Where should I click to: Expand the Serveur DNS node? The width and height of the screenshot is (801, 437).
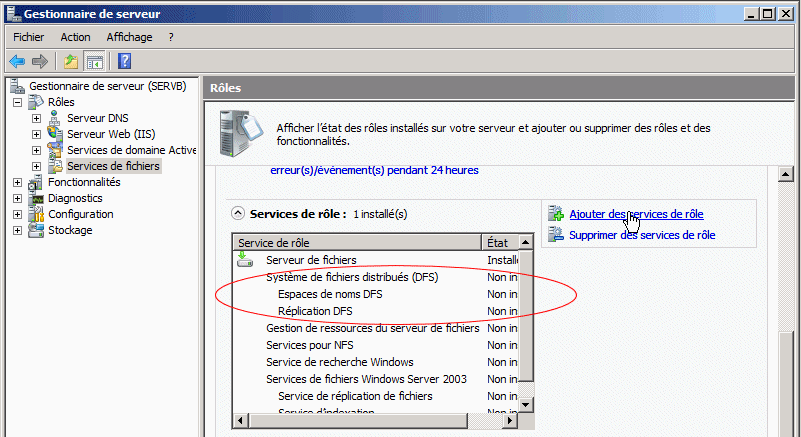36,119
